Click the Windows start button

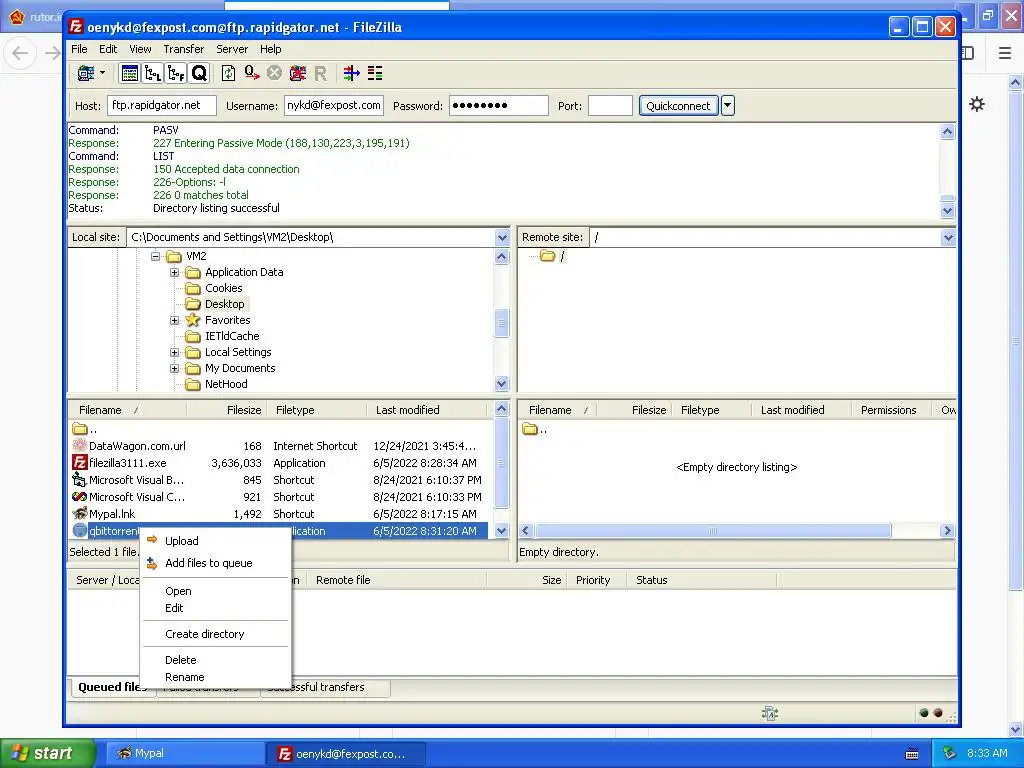click(48, 753)
